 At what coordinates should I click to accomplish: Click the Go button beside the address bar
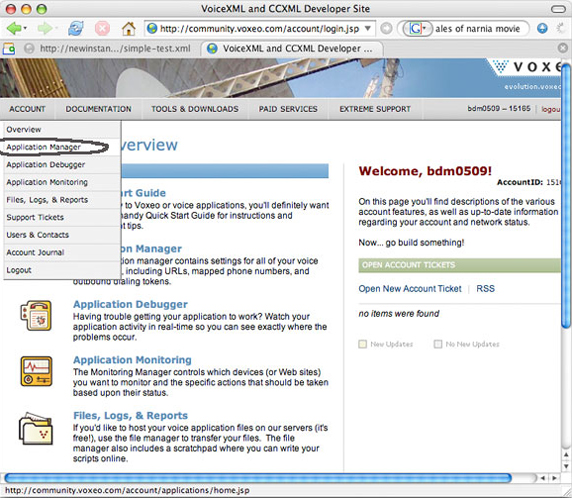click(x=386, y=28)
